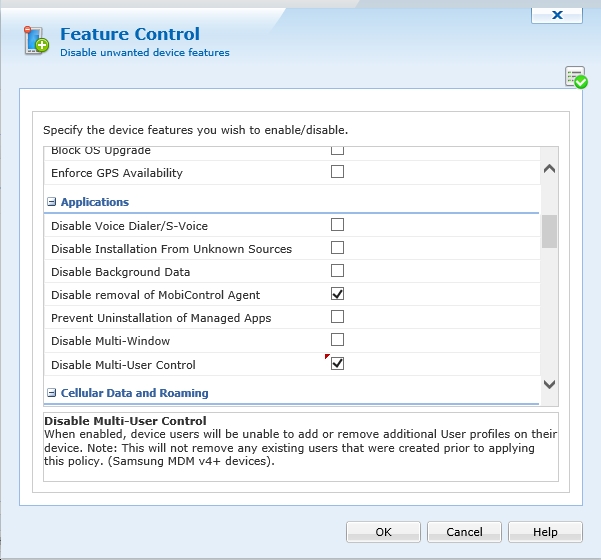The height and width of the screenshot is (560, 601).
Task: Select the Disable Multi-User Control row label
Action: point(123,365)
